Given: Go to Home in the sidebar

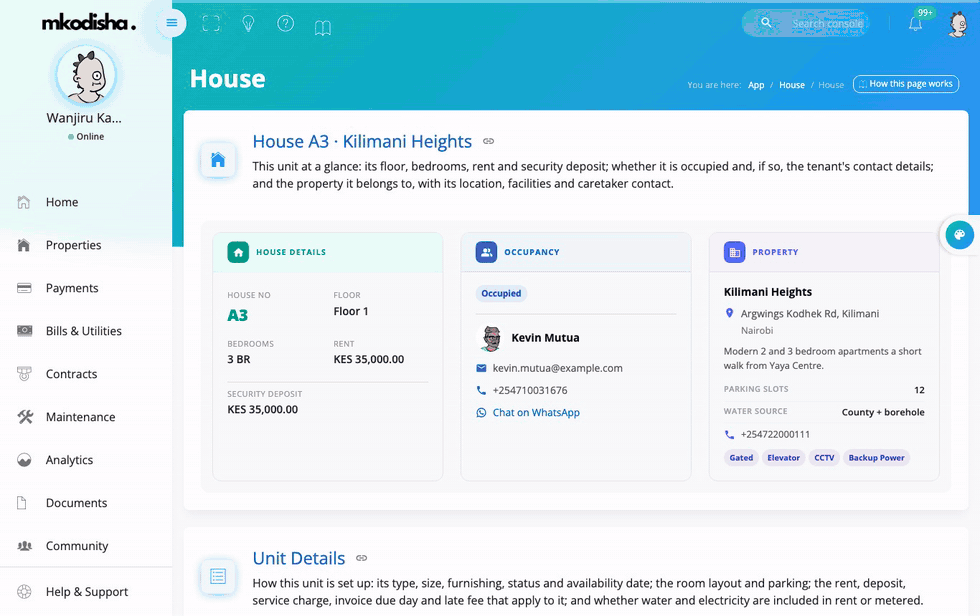Looking at the screenshot, I should (x=86, y=202).
